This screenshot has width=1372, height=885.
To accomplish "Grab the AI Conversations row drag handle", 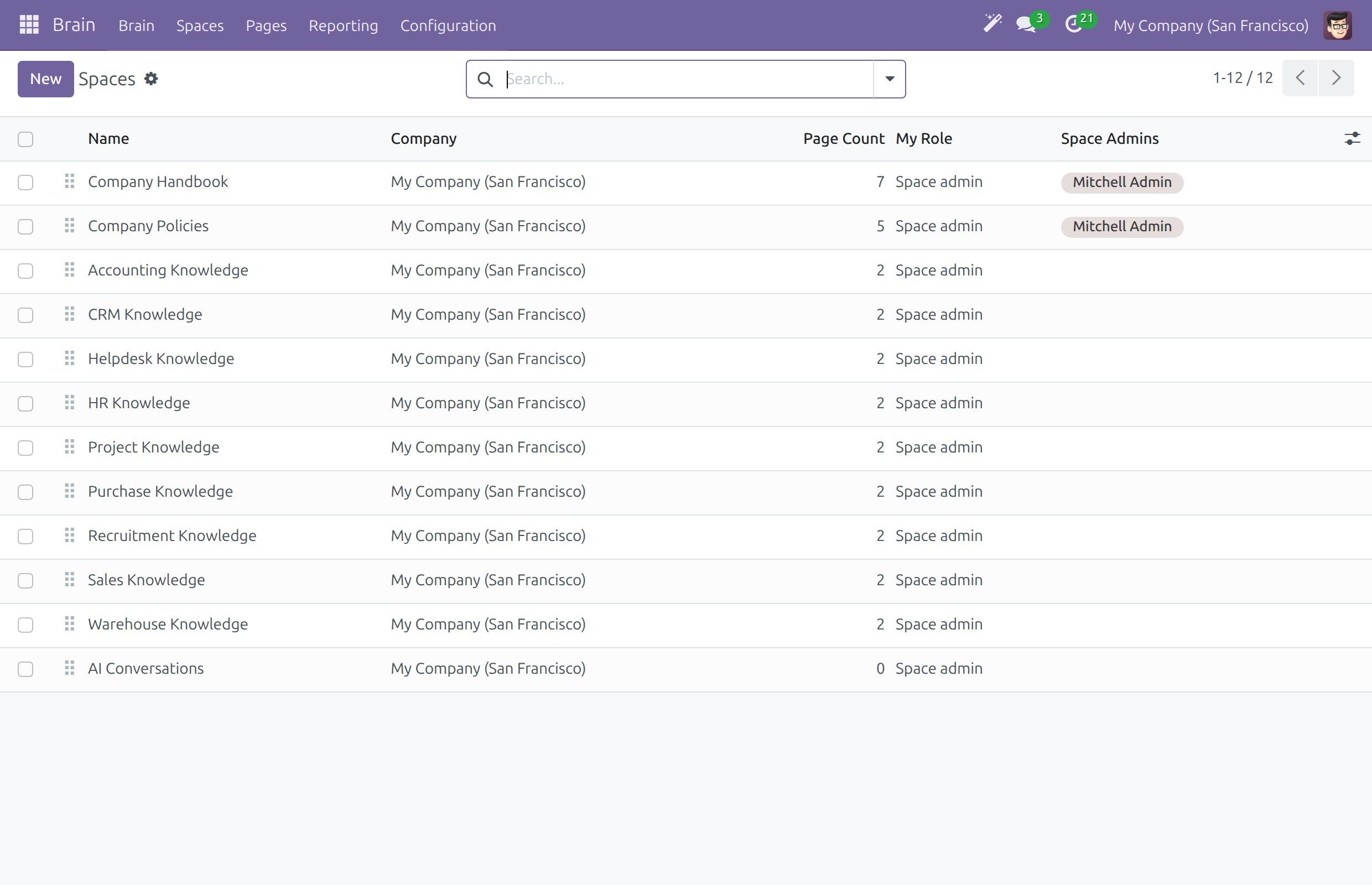I will [x=70, y=668].
